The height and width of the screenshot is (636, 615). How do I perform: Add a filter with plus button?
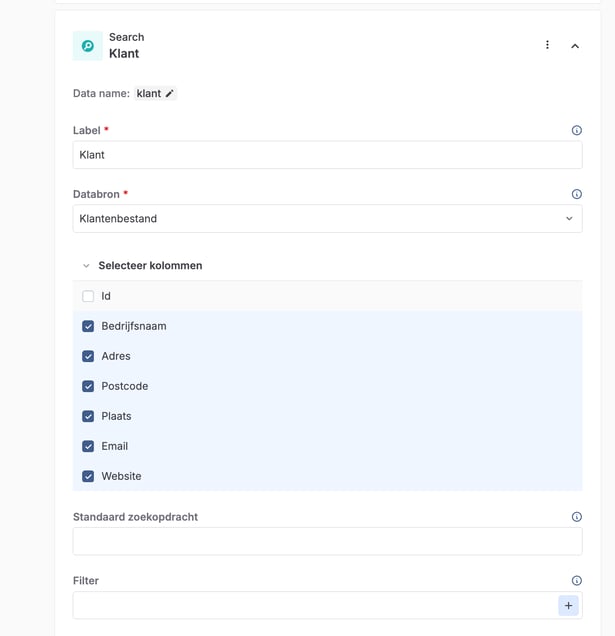pyautogui.click(x=568, y=605)
